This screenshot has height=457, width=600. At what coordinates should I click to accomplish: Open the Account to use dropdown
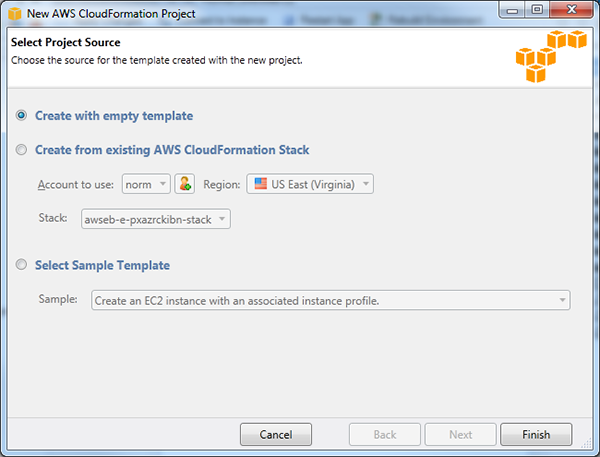[x=146, y=184]
